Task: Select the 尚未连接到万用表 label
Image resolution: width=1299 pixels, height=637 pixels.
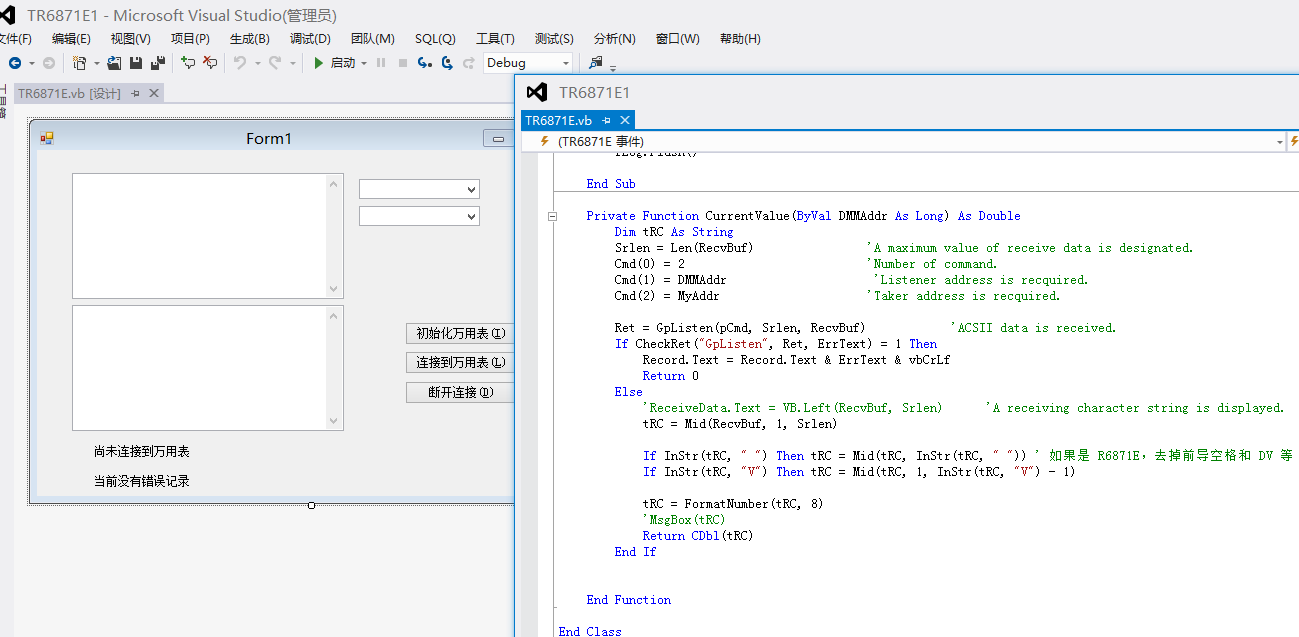Action: pyautogui.click(x=142, y=452)
